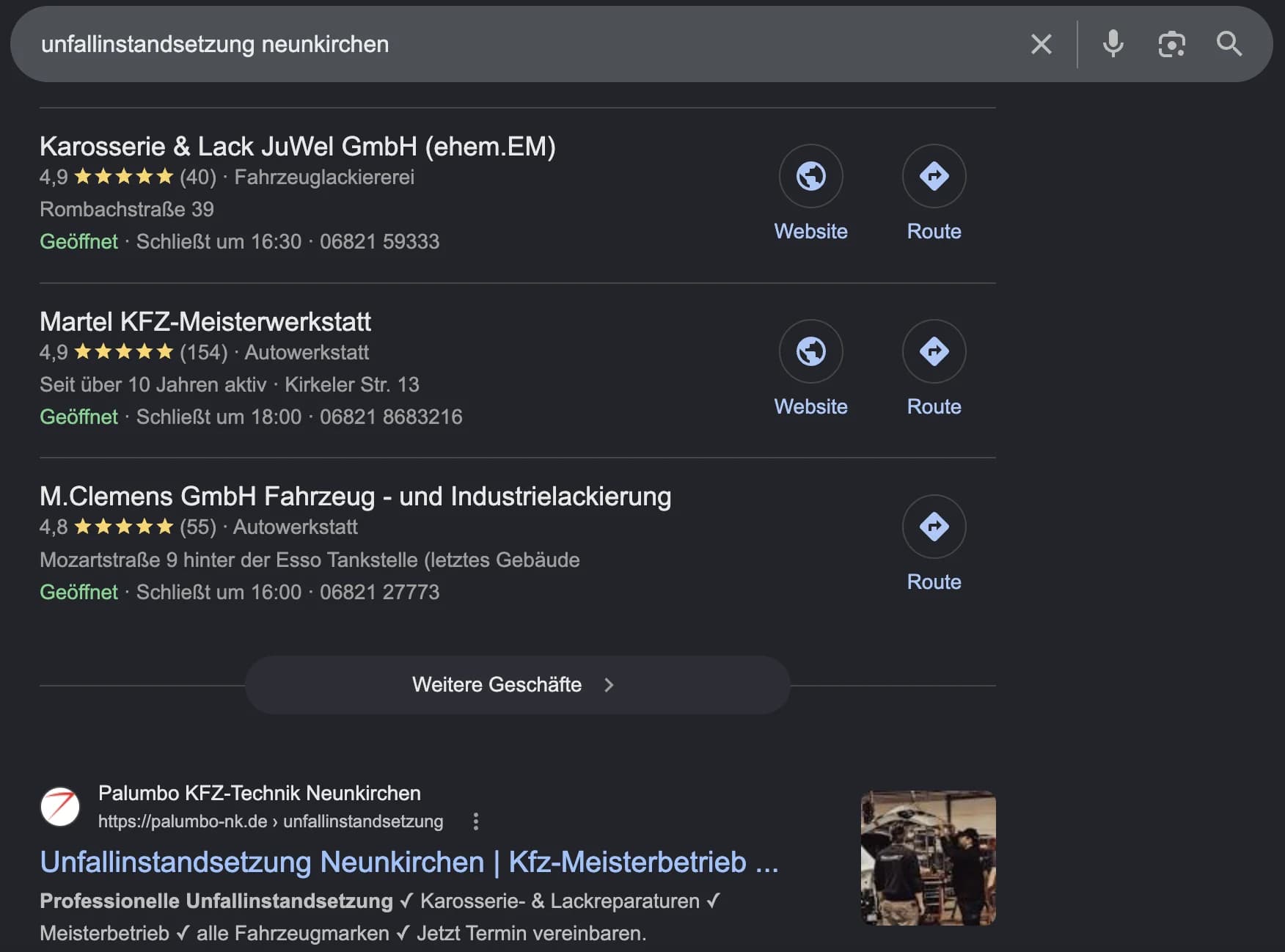This screenshot has width=1285, height=952.
Task: Click the (55) review count for M.Clemens
Action: pos(198,527)
